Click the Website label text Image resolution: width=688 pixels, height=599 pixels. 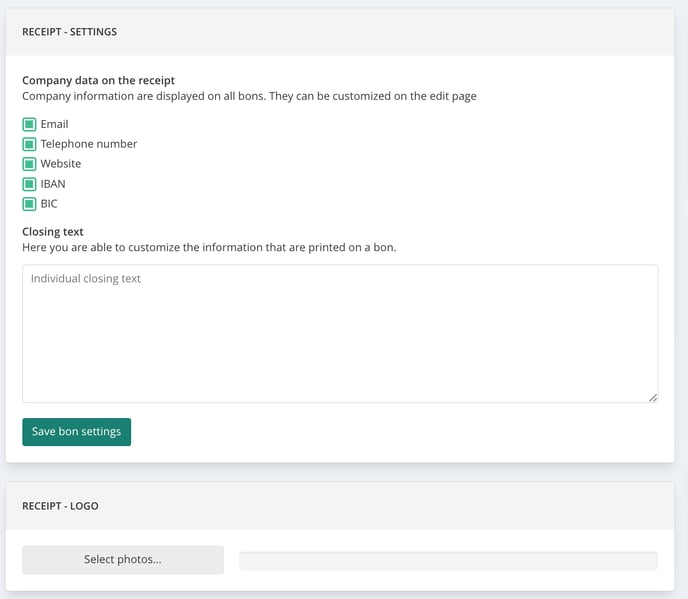point(61,164)
